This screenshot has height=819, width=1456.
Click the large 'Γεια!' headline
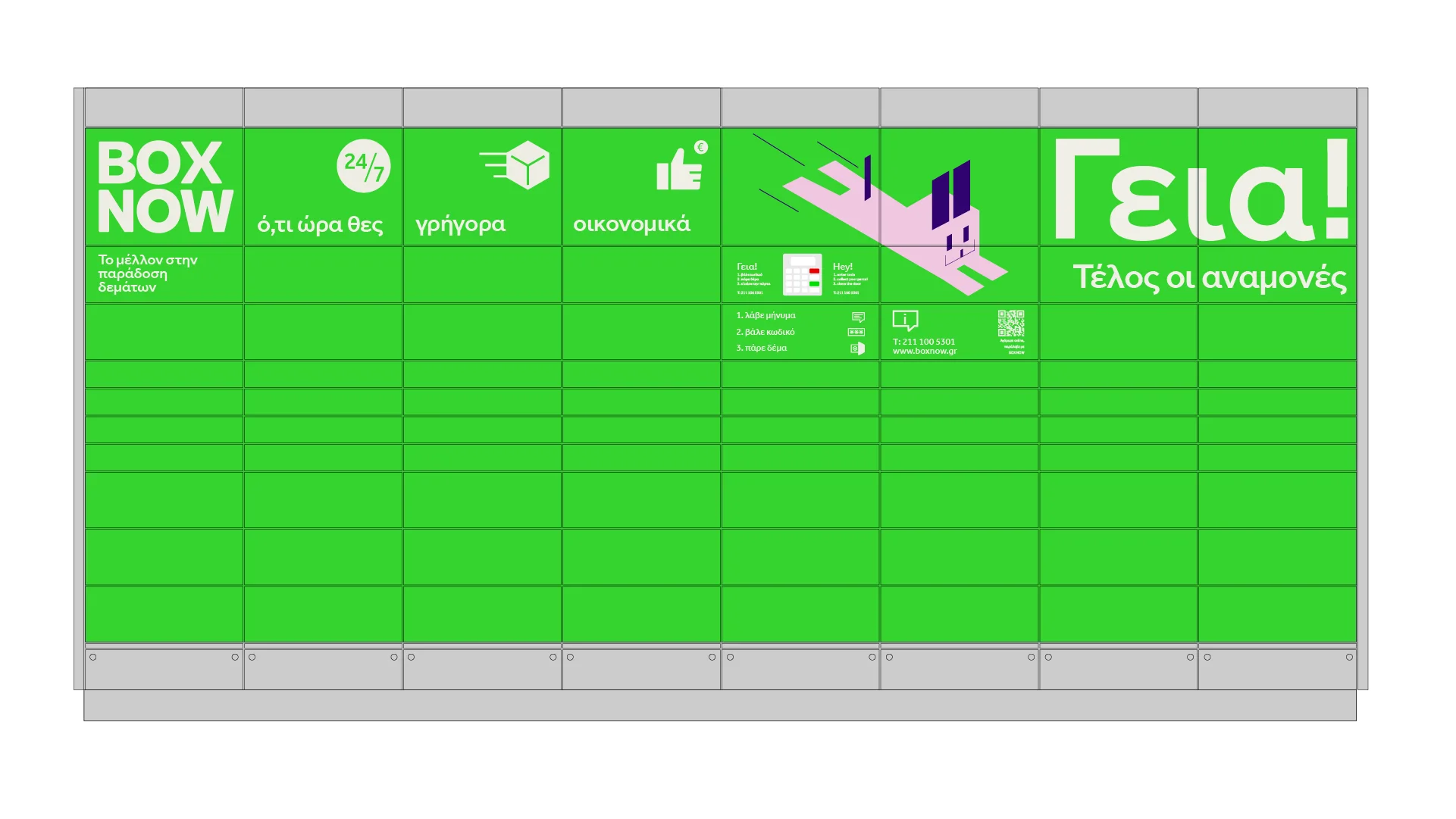[x=1201, y=189]
